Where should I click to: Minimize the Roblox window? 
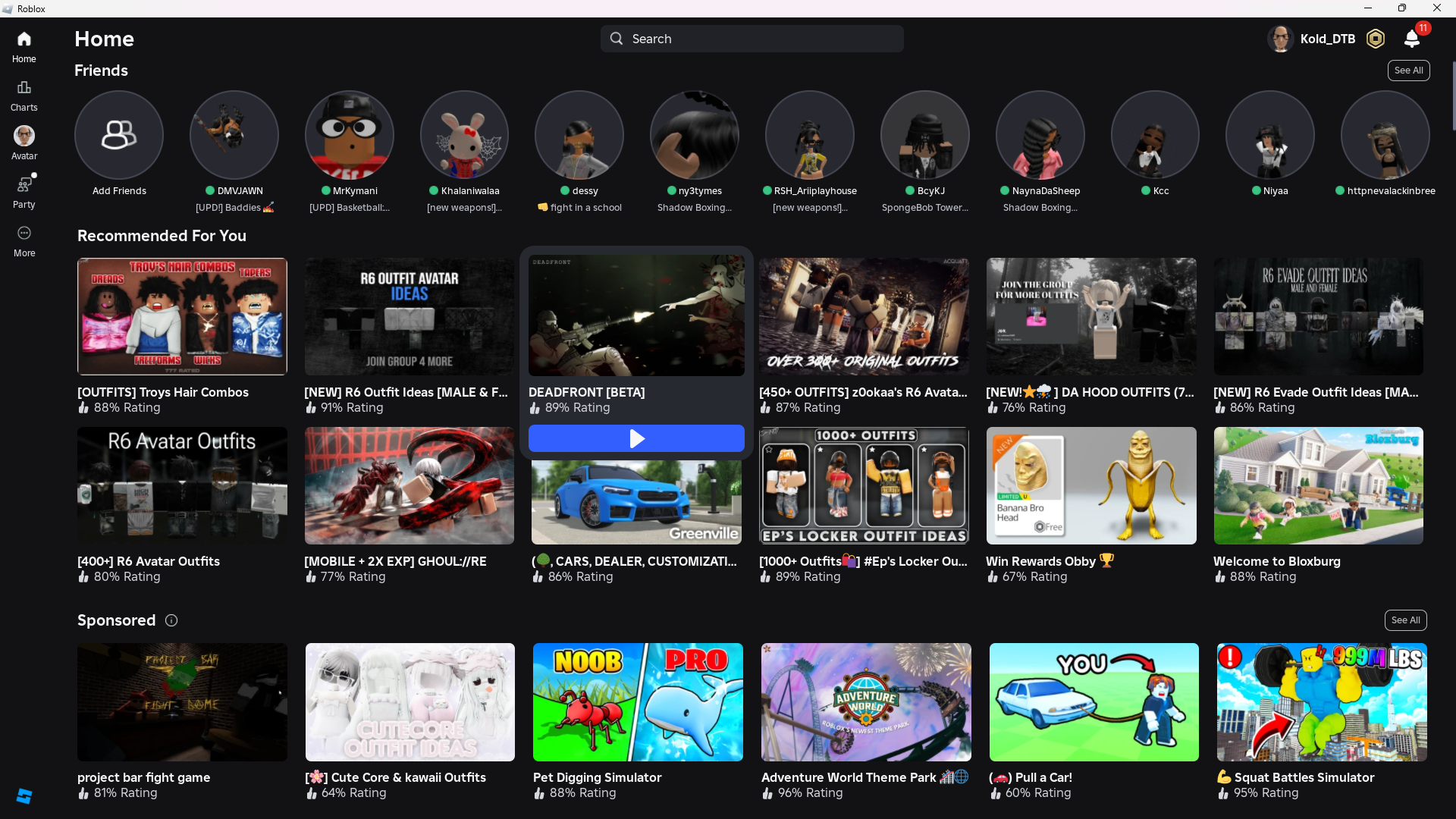[x=1368, y=8]
